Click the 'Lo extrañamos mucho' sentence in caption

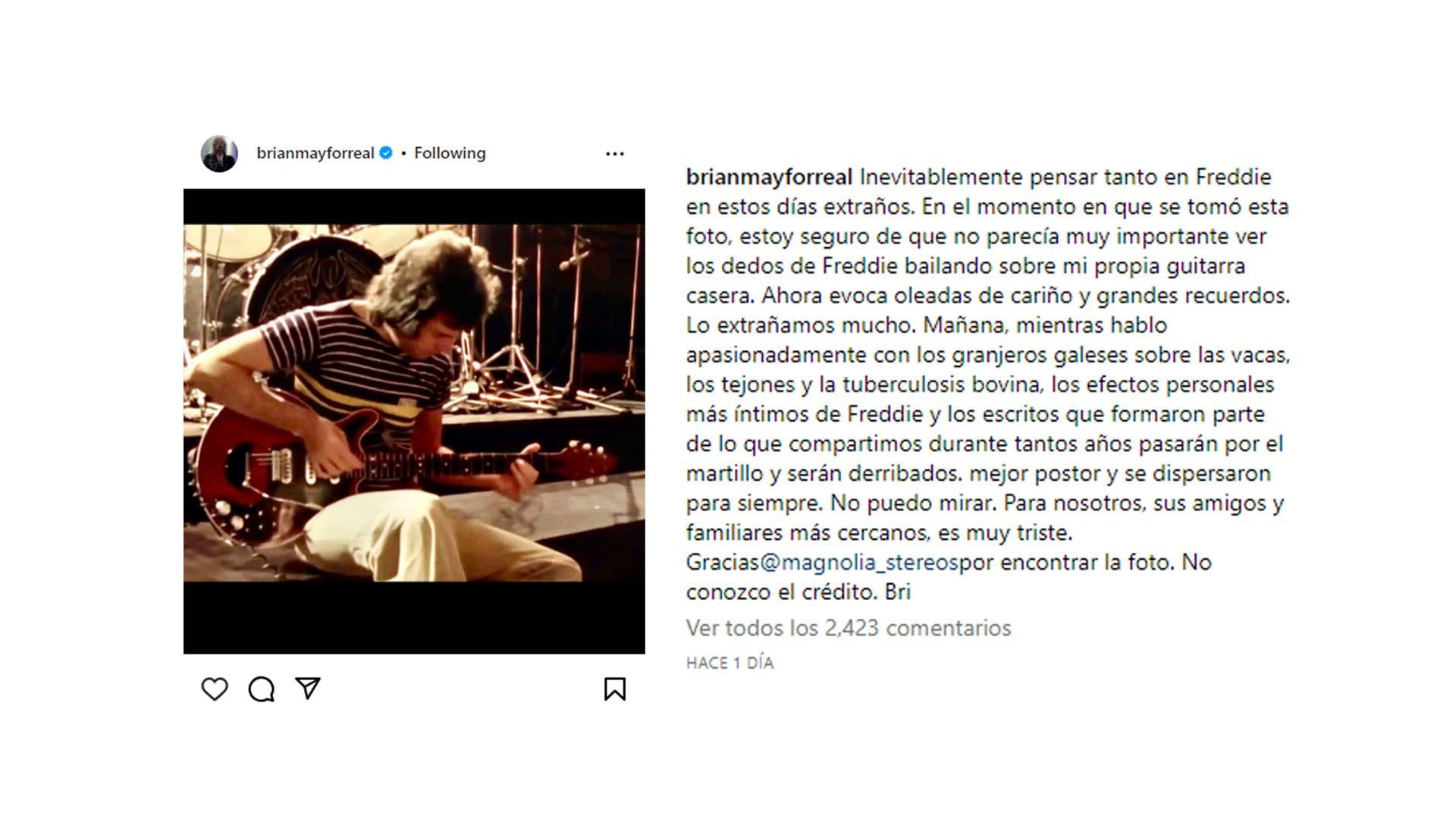[802, 325]
